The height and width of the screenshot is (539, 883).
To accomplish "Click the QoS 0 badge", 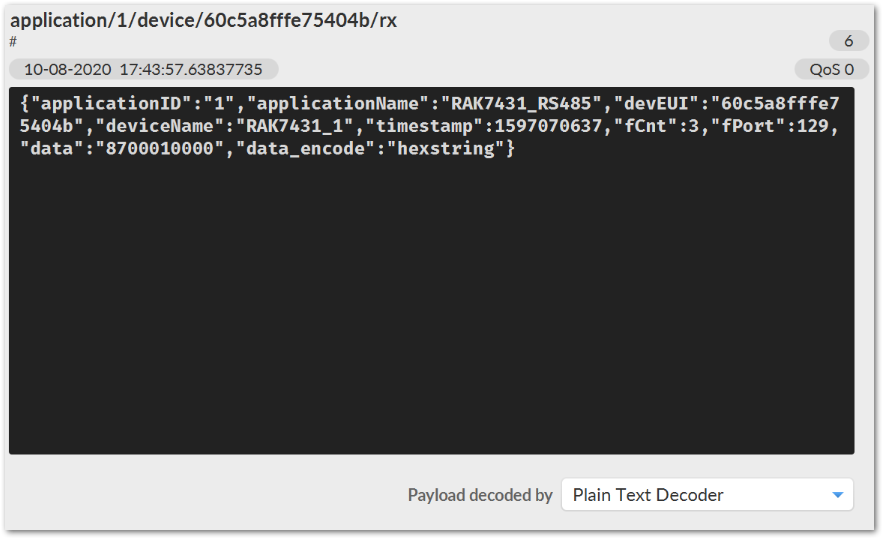I will [831, 69].
